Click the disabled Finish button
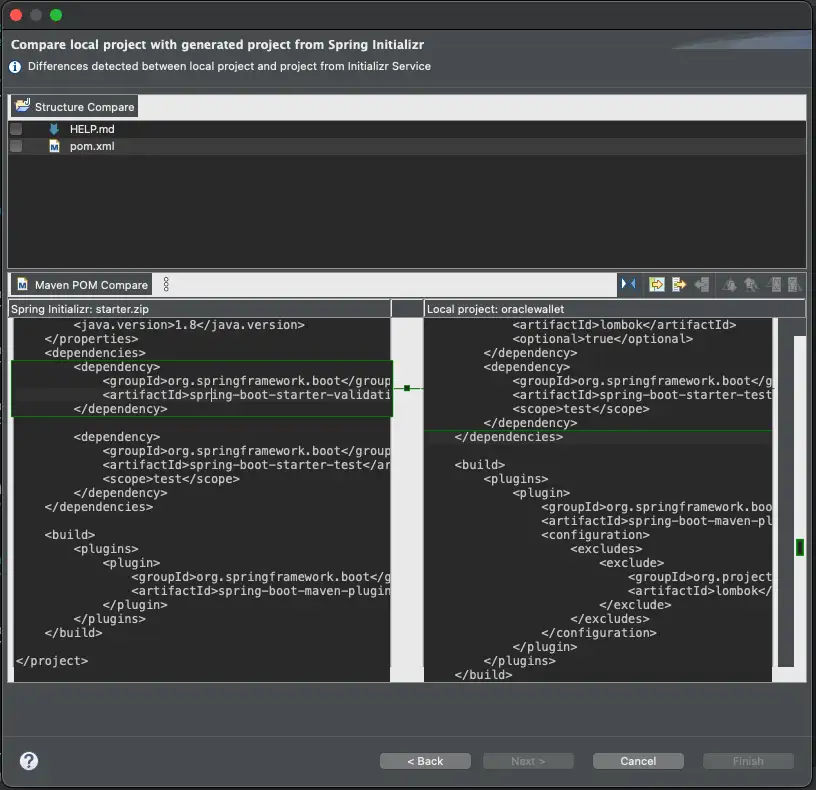 [x=748, y=761]
